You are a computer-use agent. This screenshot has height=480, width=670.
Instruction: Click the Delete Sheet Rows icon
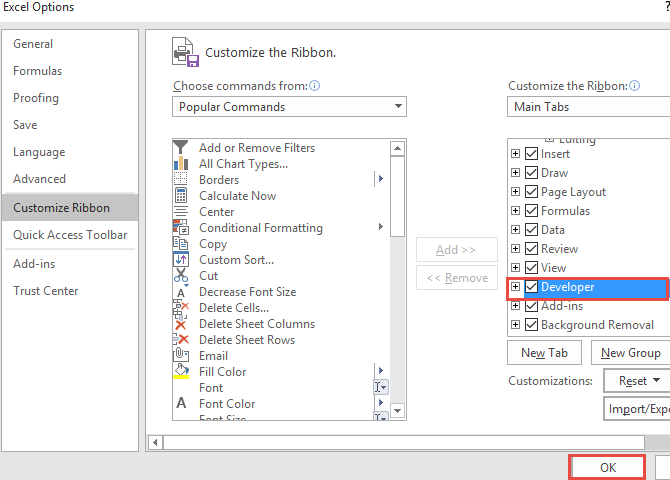pyautogui.click(x=181, y=340)
